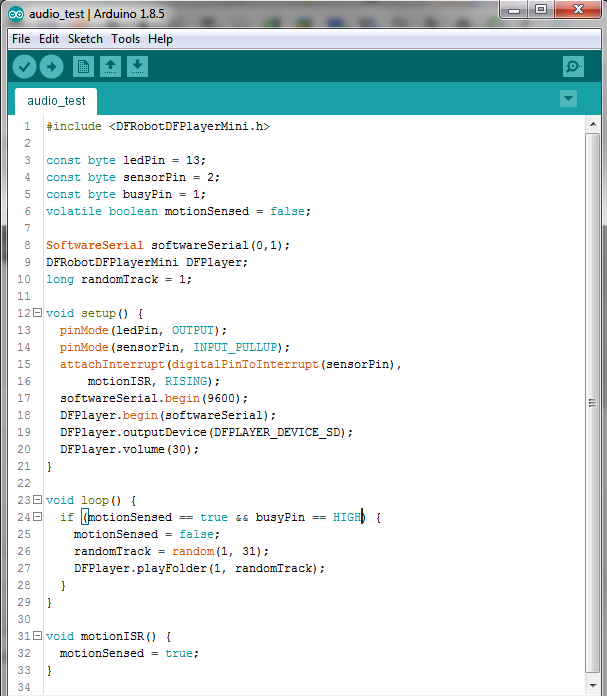The image size is (607, 696).
Task: Click the vertical scrollbar thumb
Action: (x=593, y=403)
